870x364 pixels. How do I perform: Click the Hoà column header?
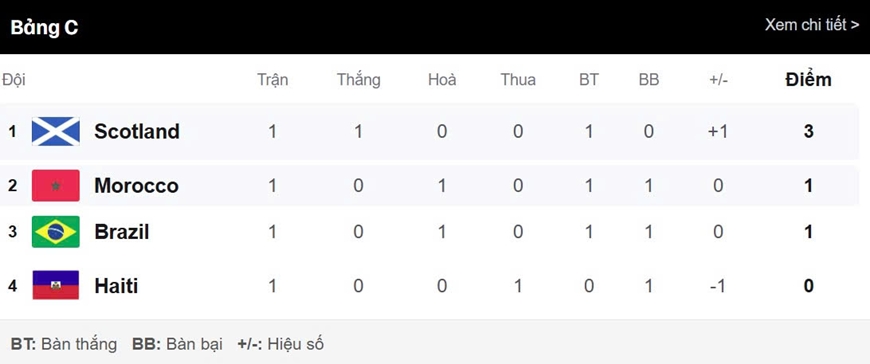(442, 80)
